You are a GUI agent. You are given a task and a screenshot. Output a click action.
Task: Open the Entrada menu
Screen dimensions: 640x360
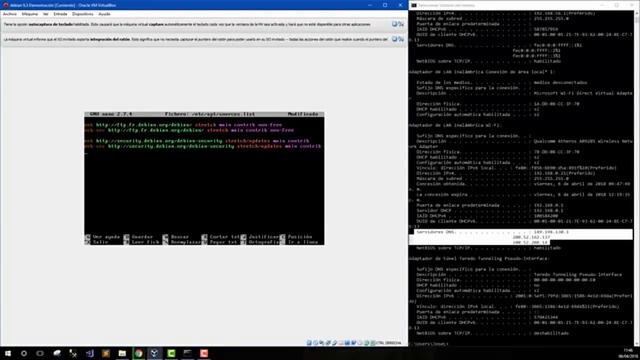pyautogui.click(x=60, y=14)
